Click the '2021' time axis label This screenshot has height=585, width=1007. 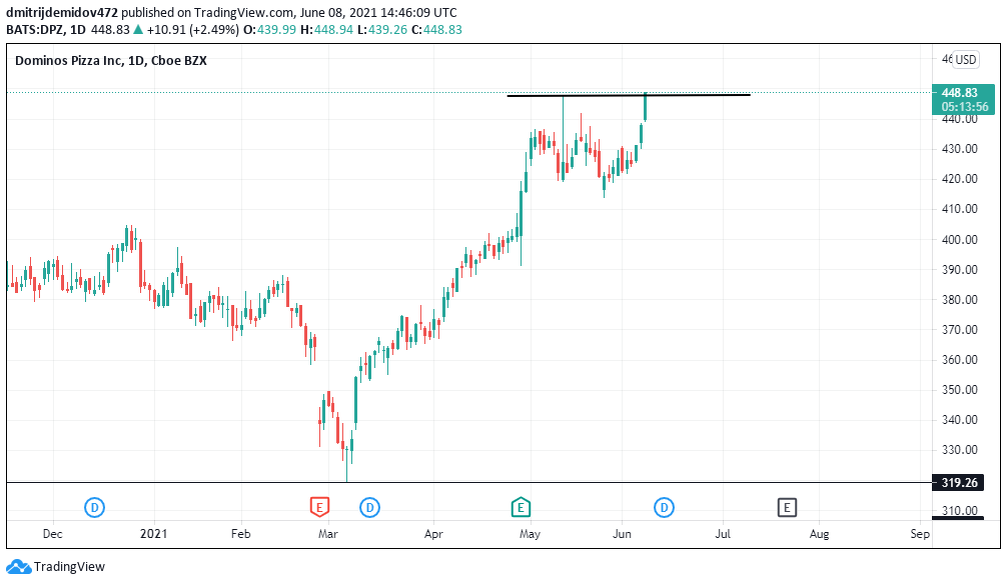[x=153, y=534]
